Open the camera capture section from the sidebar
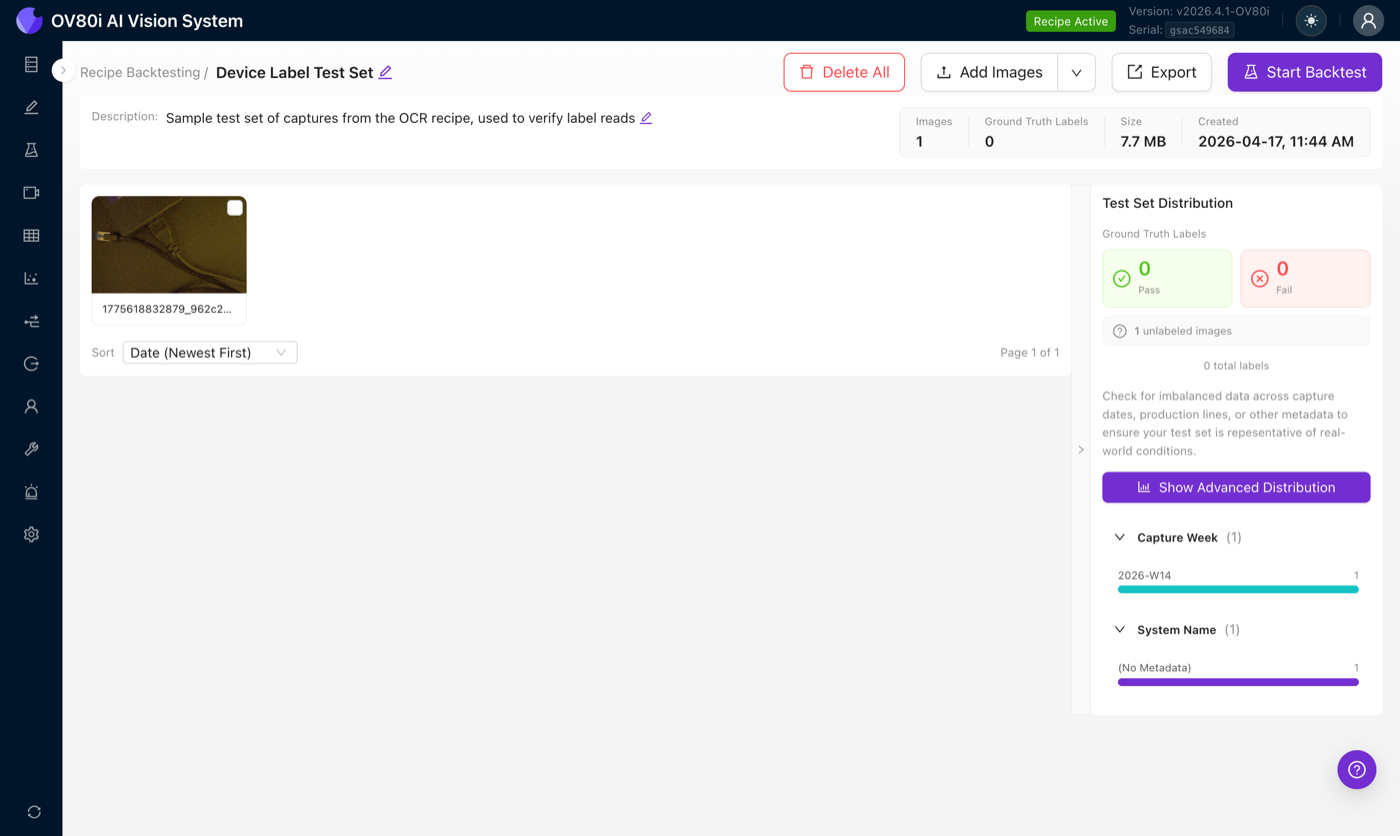Image resolution: width=1400 pixels, height=836 pixels. coord(31,192)
